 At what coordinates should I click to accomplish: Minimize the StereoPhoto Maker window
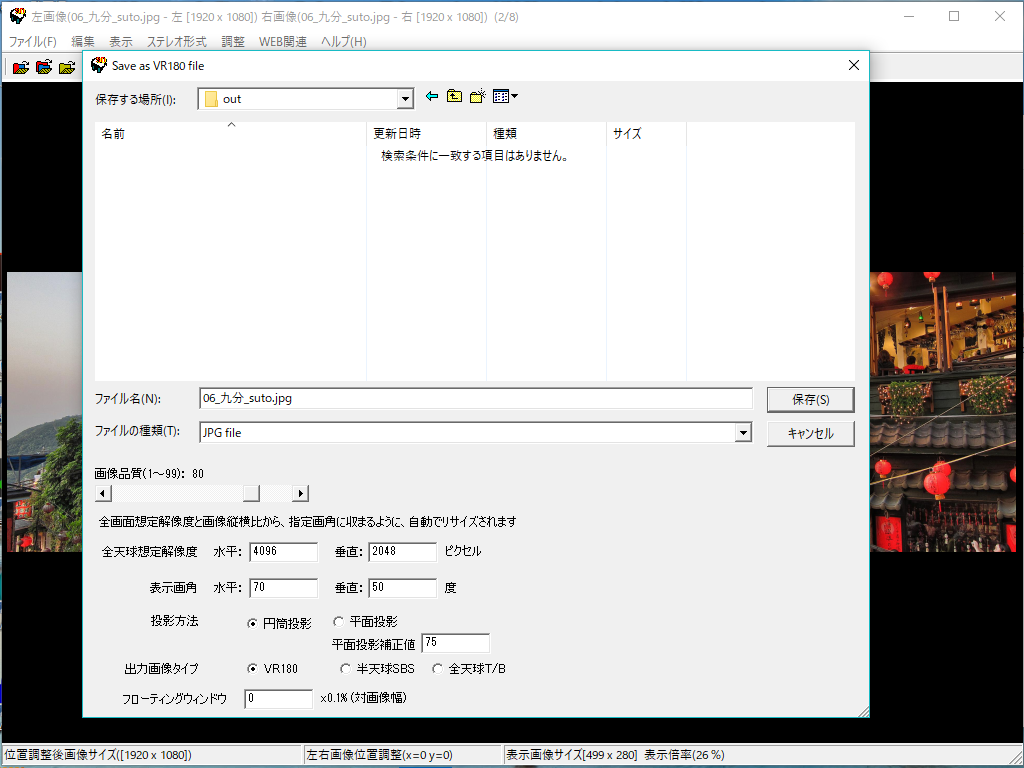[908, 16]
